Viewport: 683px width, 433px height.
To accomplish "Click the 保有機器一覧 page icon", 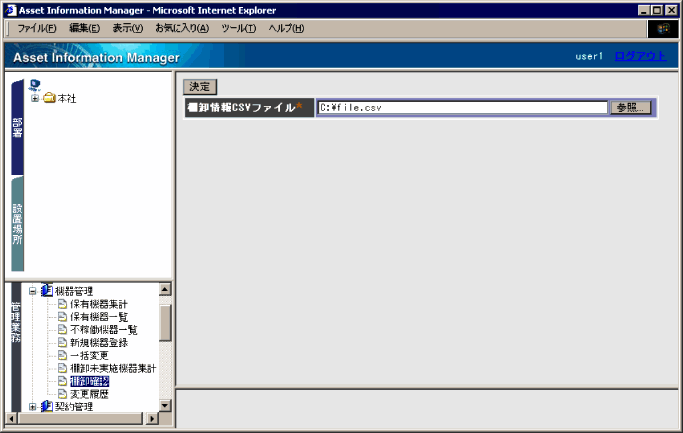I will [x=62, y=317].
